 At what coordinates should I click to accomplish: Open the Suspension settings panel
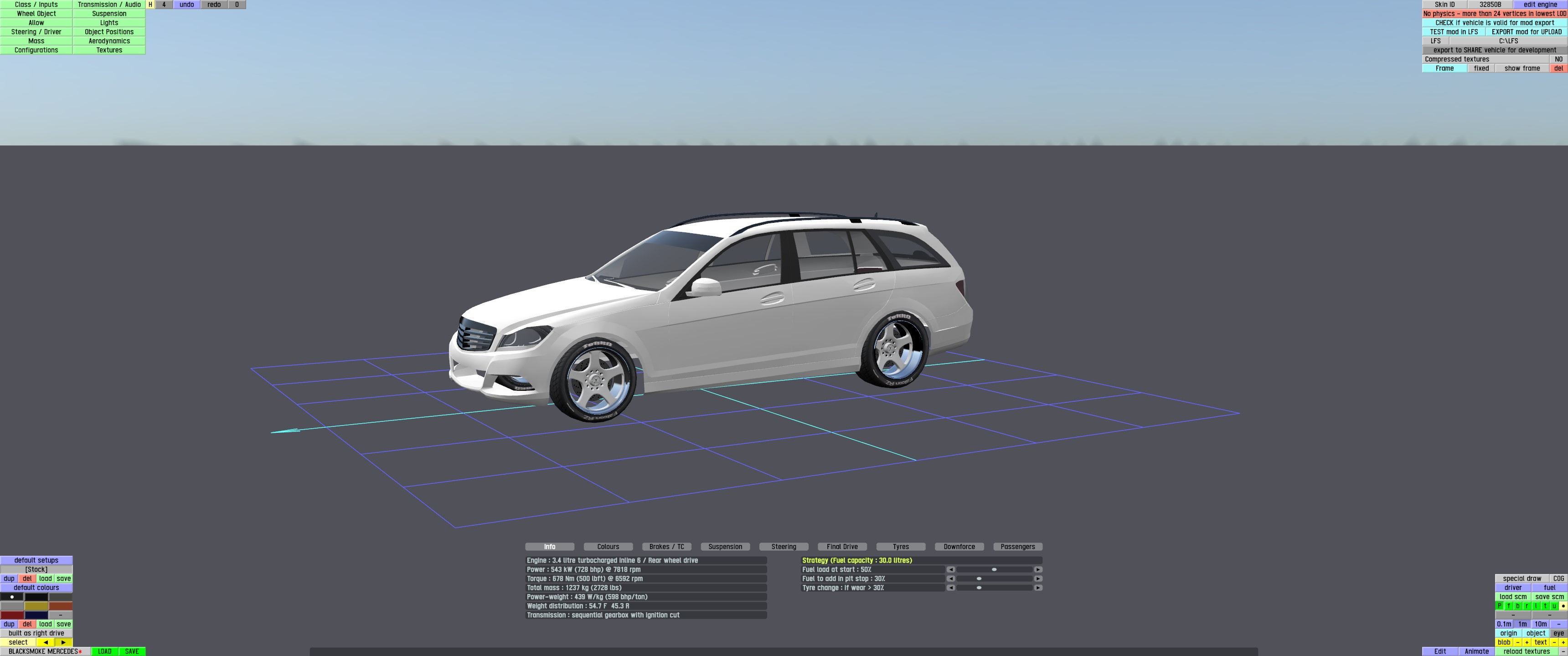coord(109,13)
